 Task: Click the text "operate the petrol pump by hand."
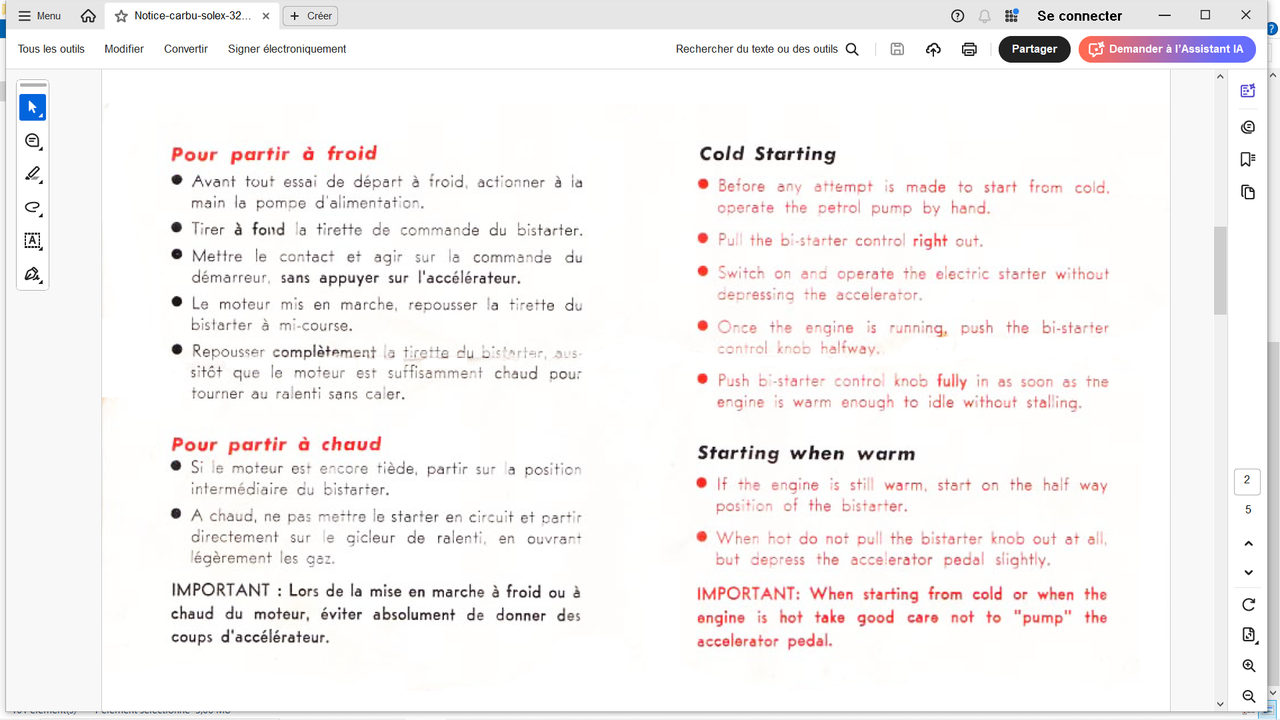[x=853, y=208]
